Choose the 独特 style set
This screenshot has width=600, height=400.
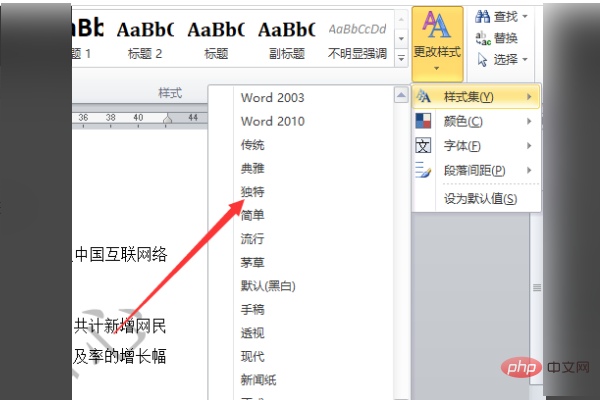[252, 191]
